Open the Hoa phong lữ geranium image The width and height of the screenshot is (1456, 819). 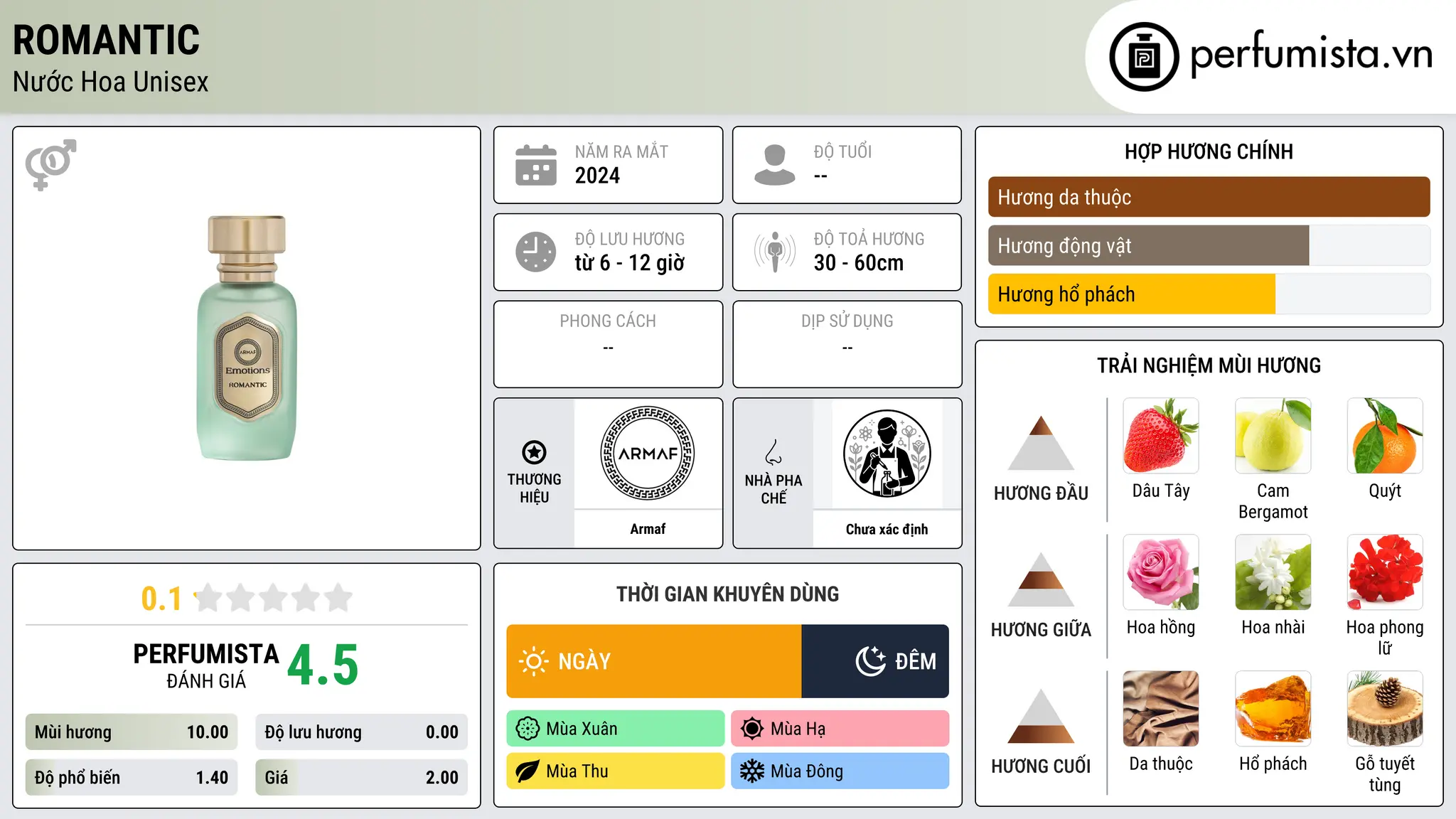point(1385,572)
